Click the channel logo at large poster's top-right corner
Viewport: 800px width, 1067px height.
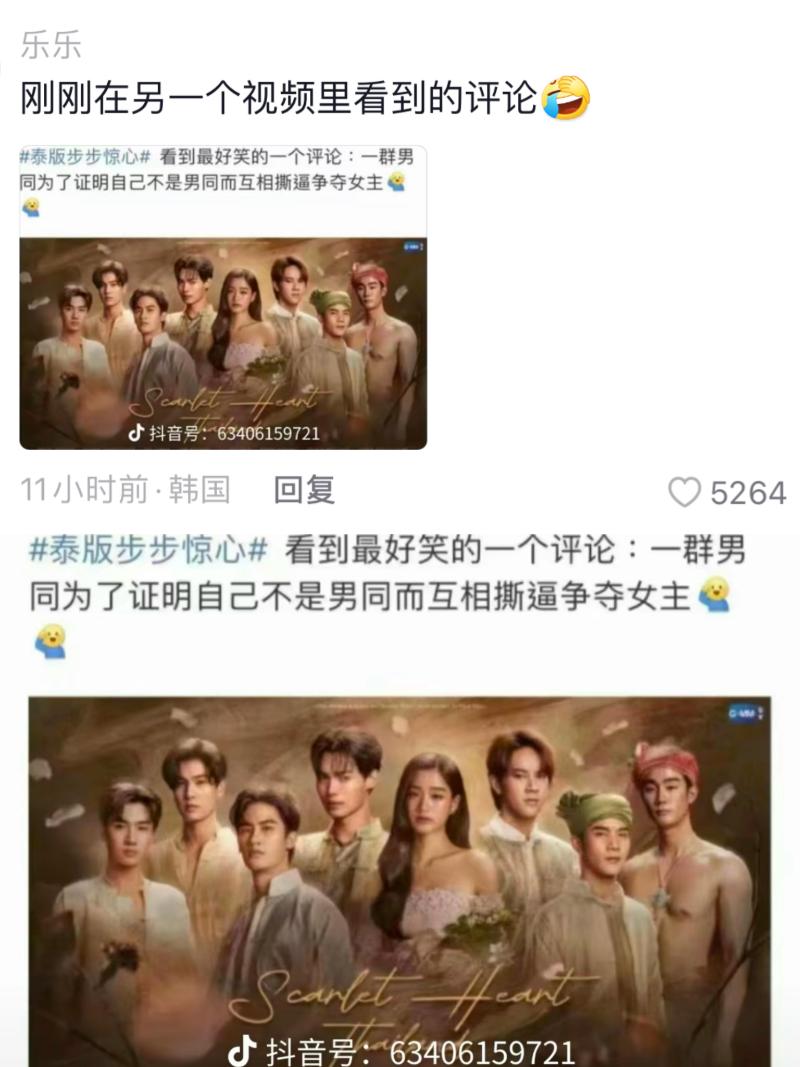(x=746, y=712)
